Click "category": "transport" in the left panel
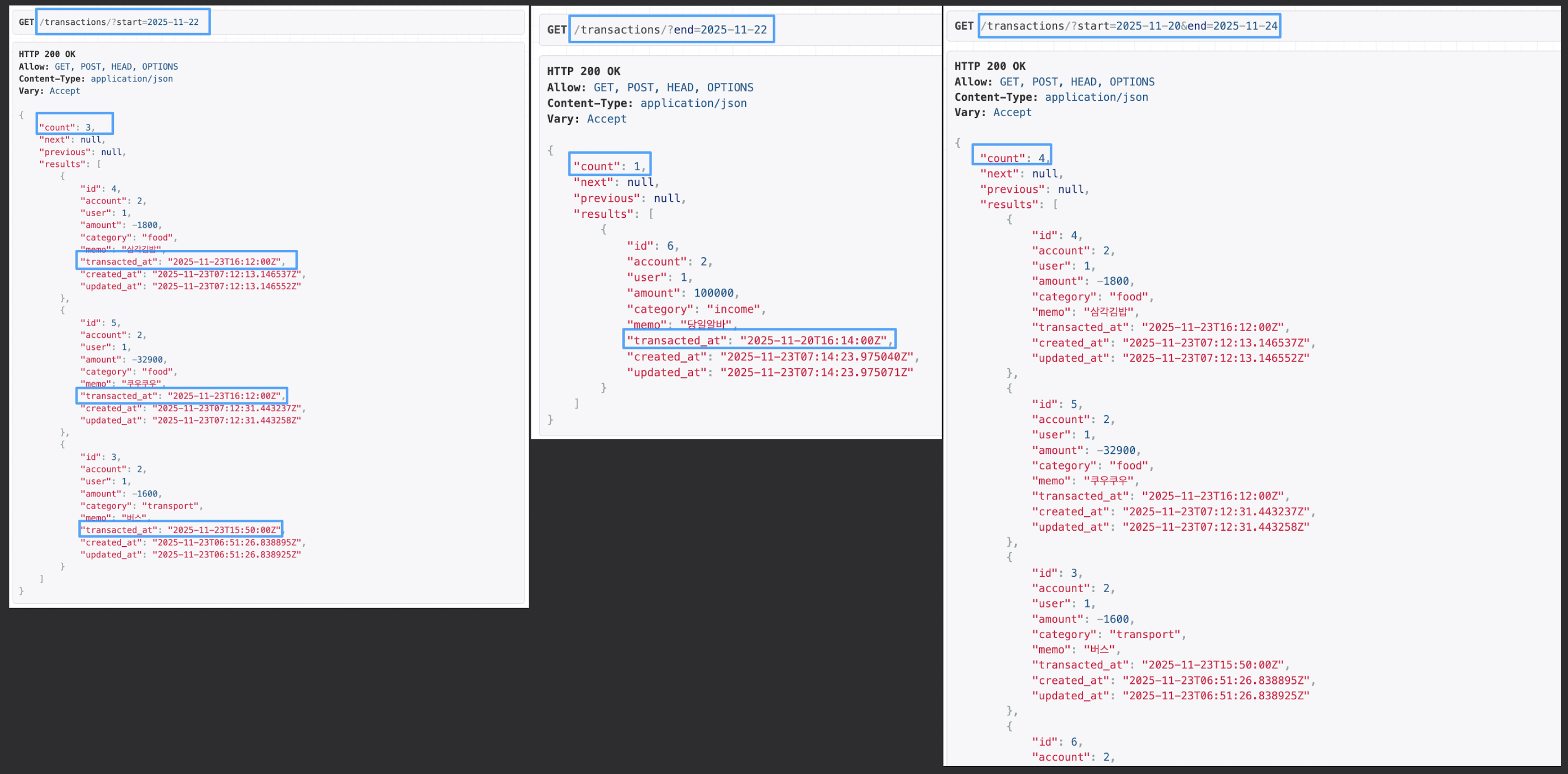Image resolution: width=1568 pixels, height=774 pixels. [x=141, y=505]
